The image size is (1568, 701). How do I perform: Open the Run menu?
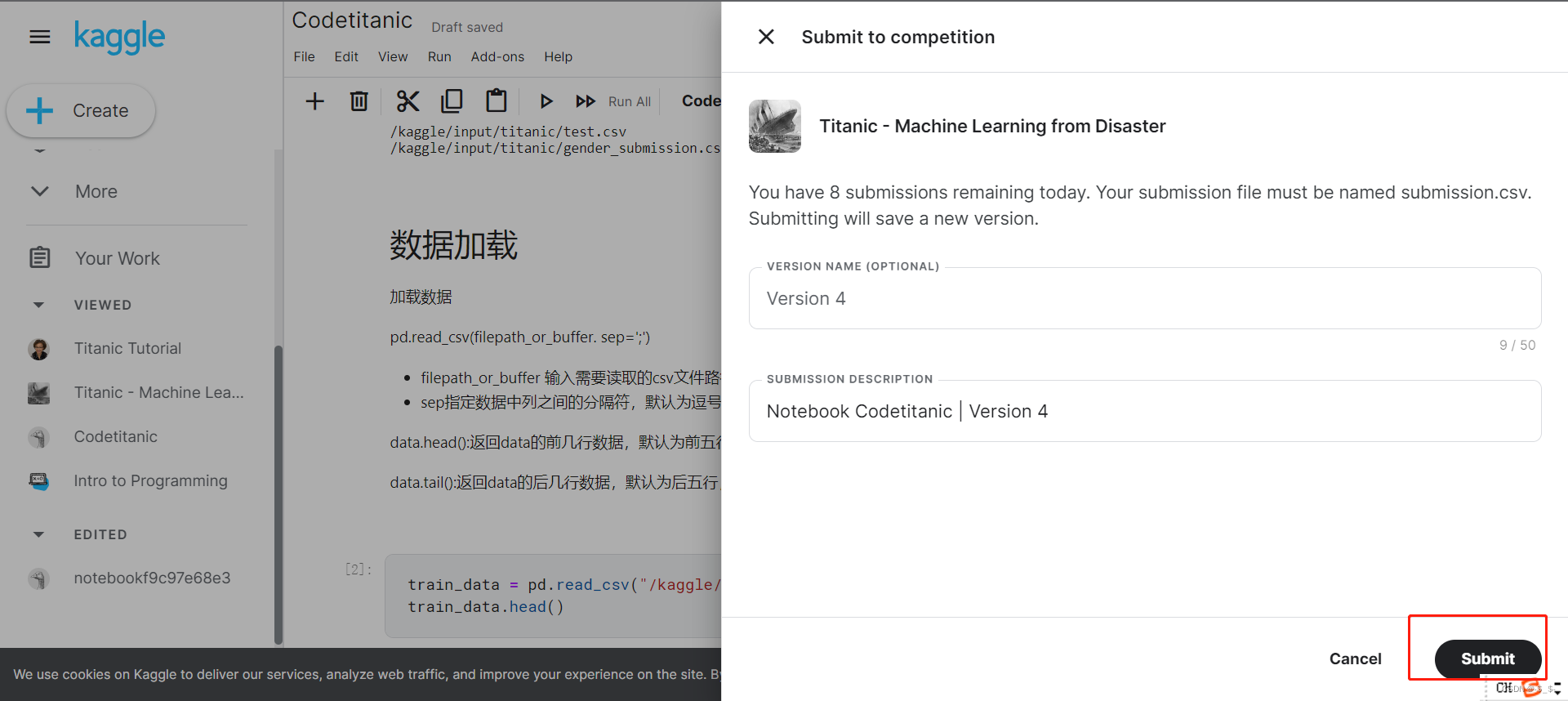439,56
